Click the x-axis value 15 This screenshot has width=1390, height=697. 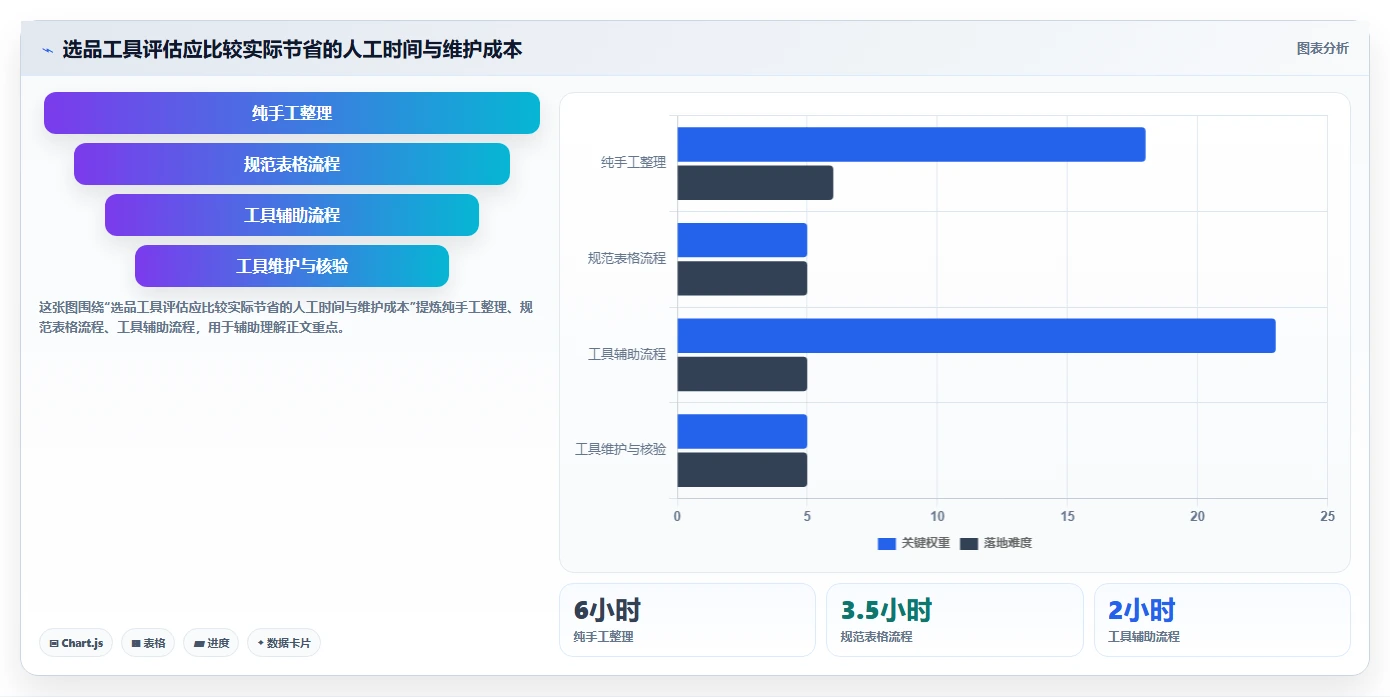(x=1067, y=516)
